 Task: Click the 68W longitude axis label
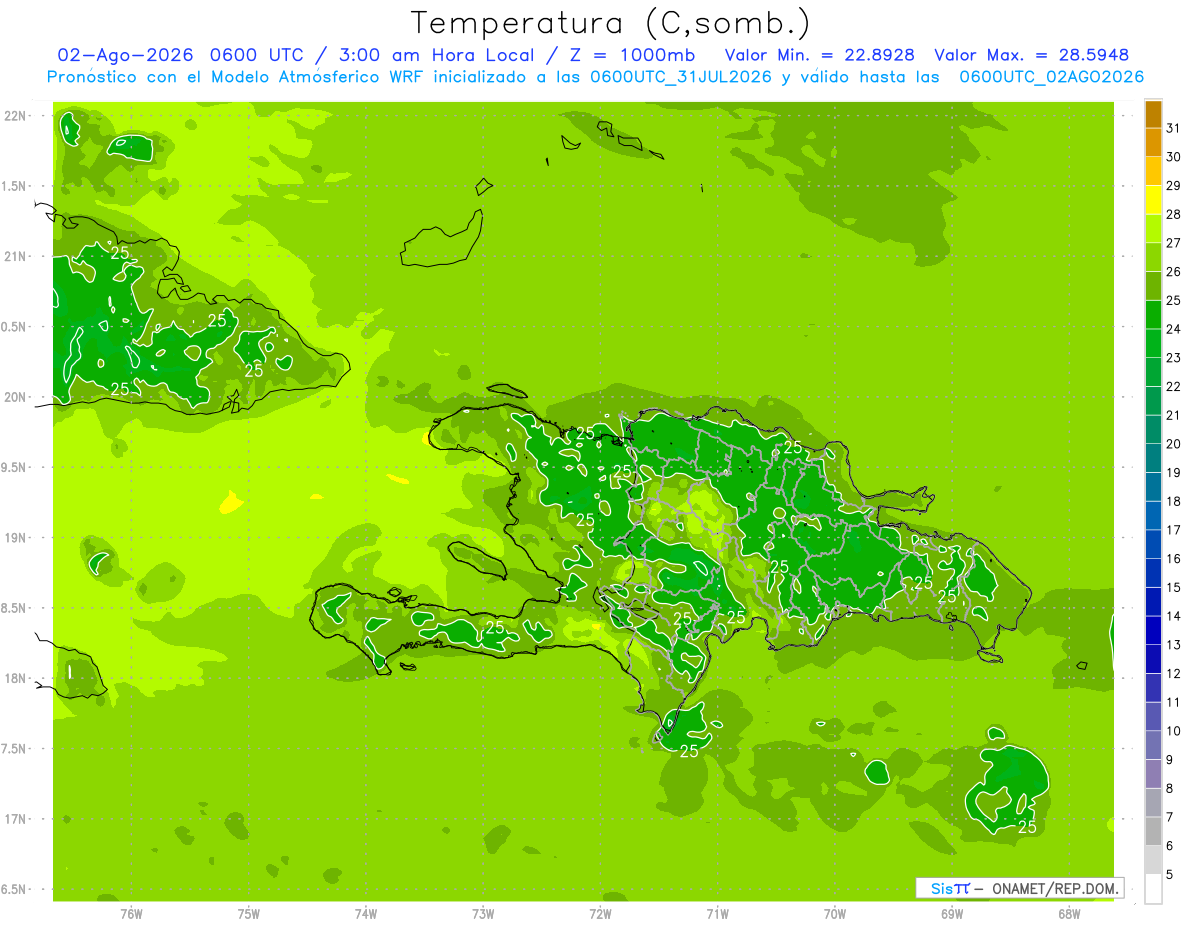click(x=1069, y=914)
